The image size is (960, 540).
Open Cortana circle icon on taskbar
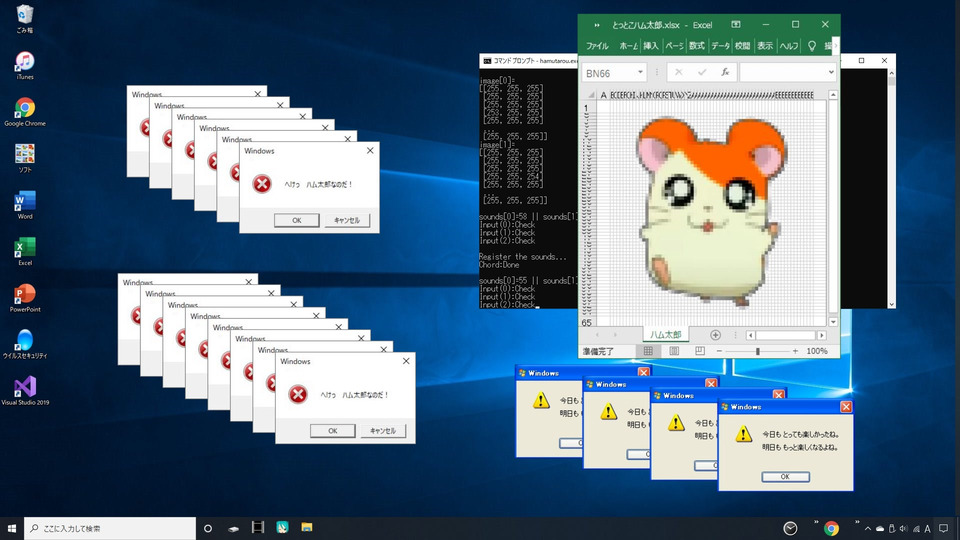pyautogui.click(x=208, y=528)
